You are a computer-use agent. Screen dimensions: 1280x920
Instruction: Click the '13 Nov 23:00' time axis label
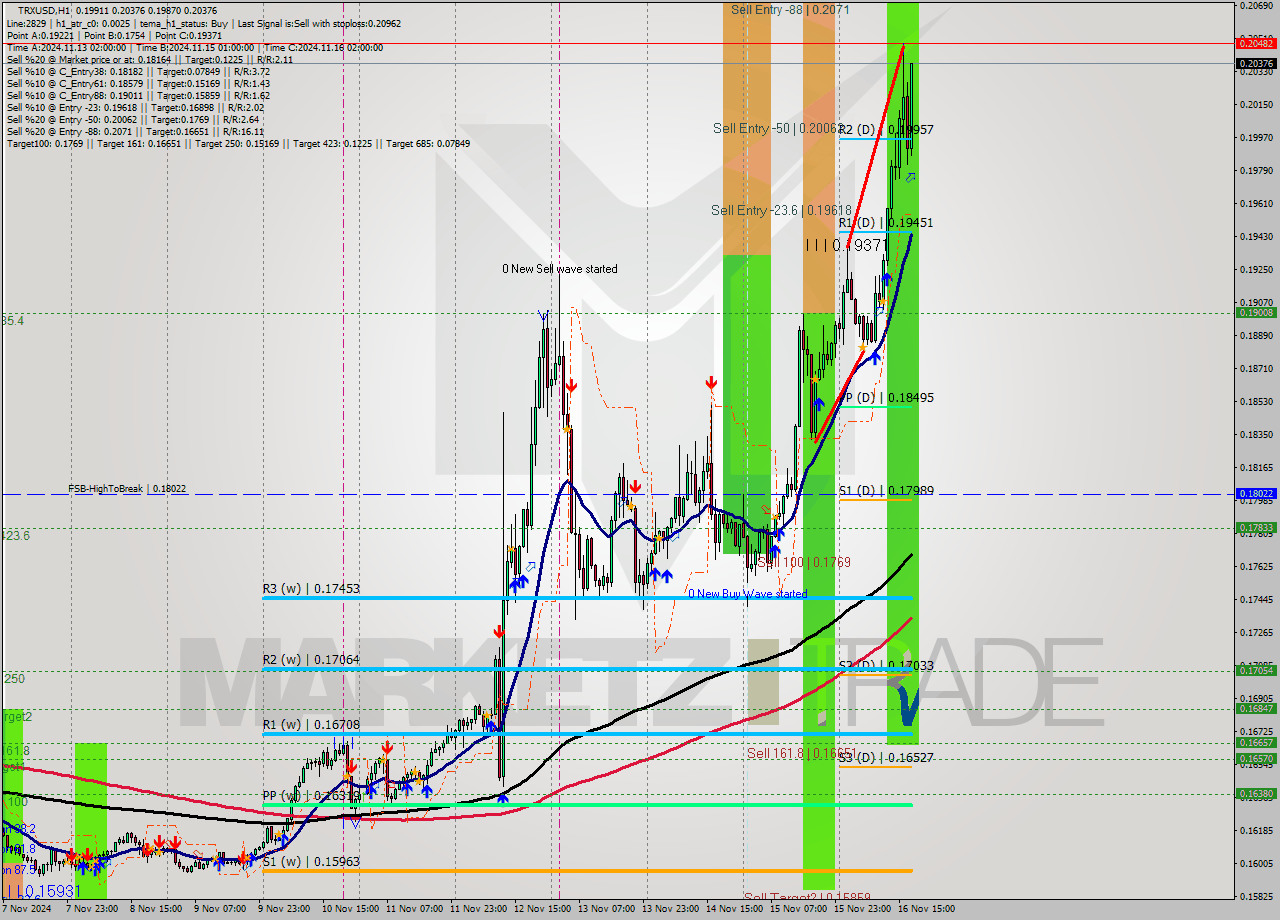point(670,910)
